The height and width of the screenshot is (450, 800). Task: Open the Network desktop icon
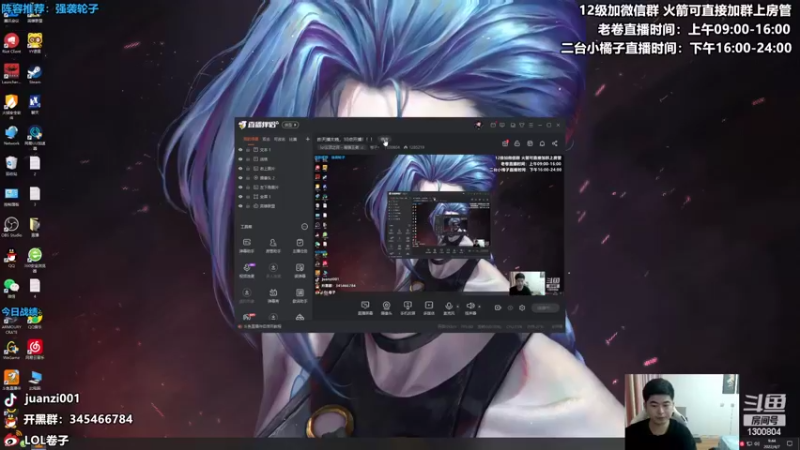point(11,135)
